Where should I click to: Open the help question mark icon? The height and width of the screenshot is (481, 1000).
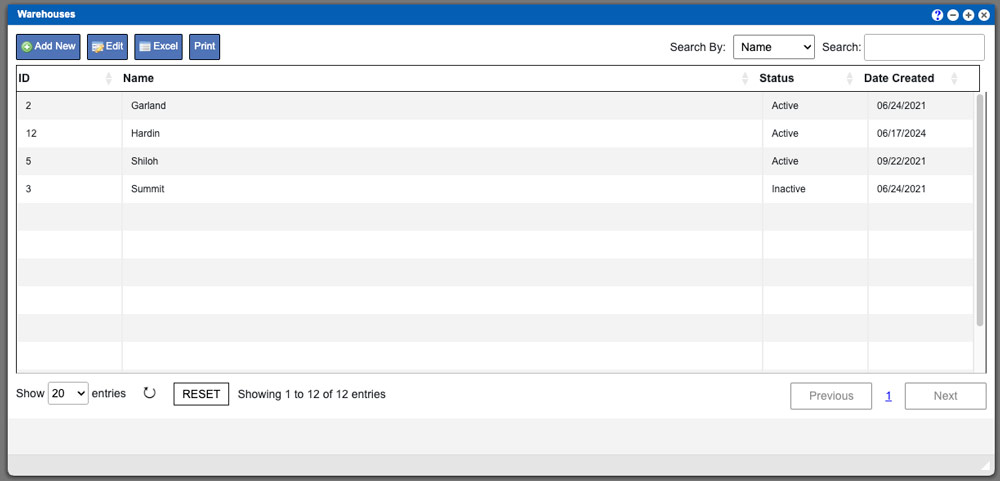tap(937, 15)
